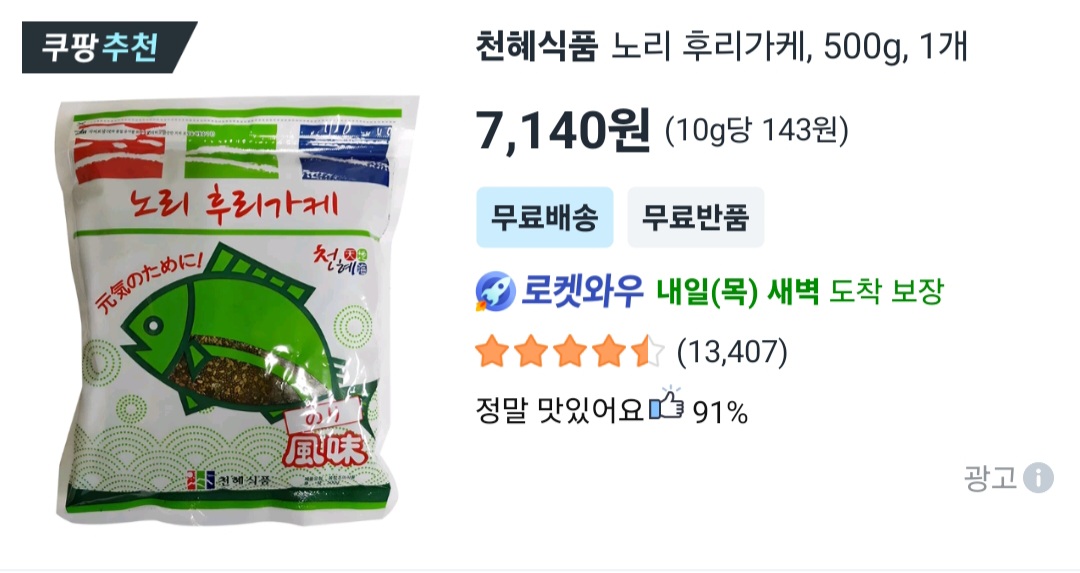Screen dimensions: 1080x573
Task: Click the half-filled fifth rating star
Action: point(647,351)
